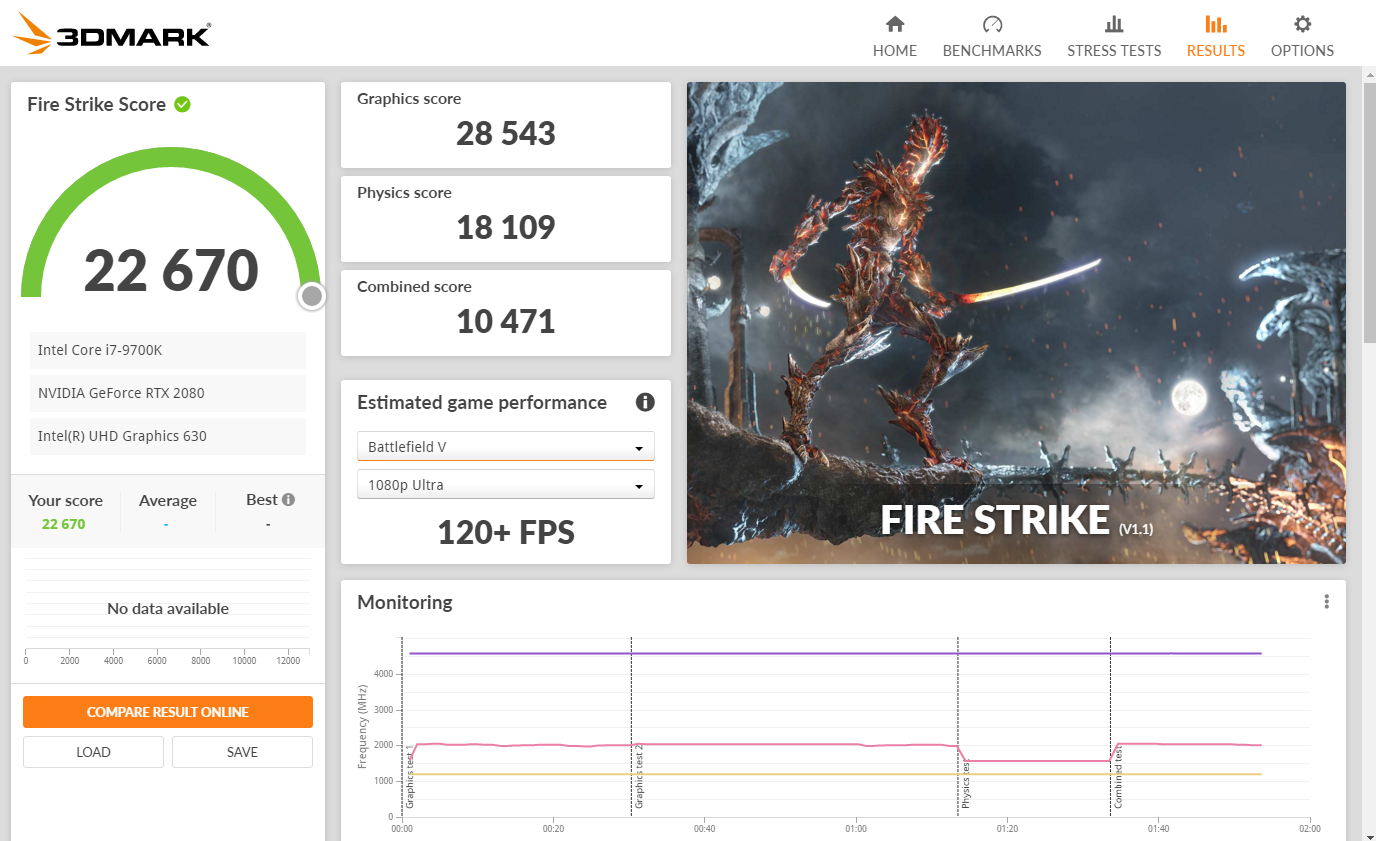Click Your score value 22 670

[64, 524]
